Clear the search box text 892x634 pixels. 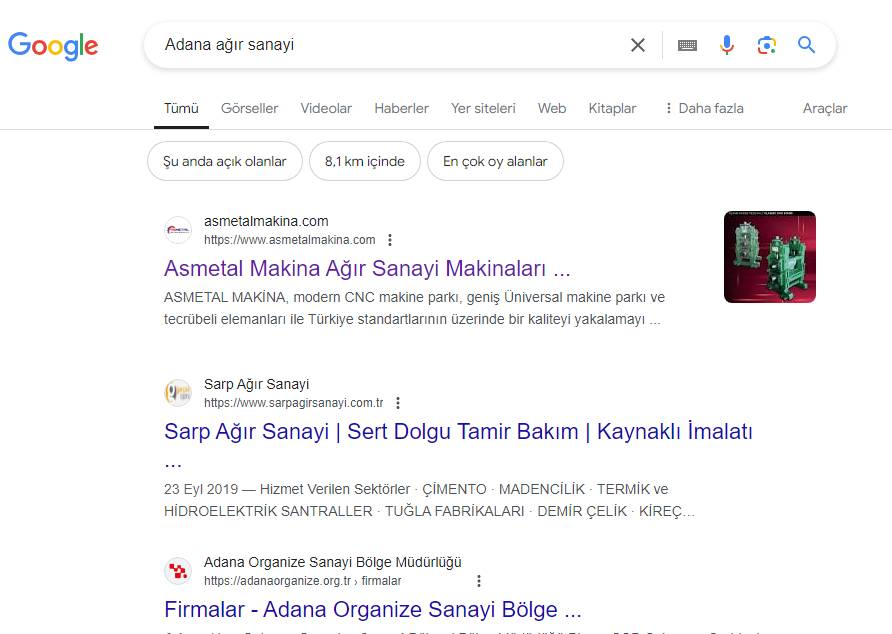coord(637,45)
